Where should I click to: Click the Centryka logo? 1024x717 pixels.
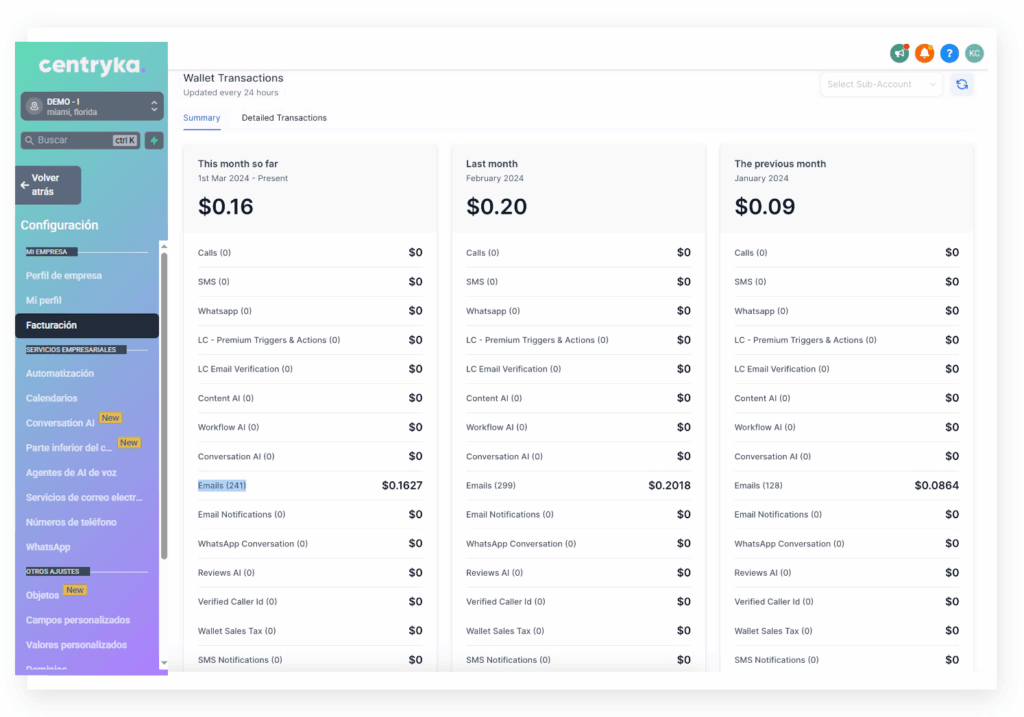click(91, 66)
